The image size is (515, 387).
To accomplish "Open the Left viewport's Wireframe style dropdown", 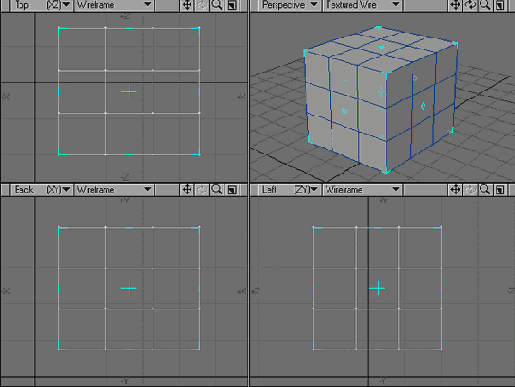I will pyautogui.click(x=362, y=190).
